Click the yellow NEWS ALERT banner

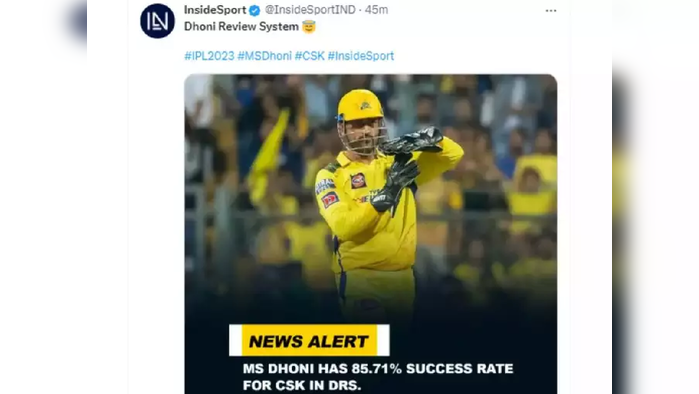point(309,341)
